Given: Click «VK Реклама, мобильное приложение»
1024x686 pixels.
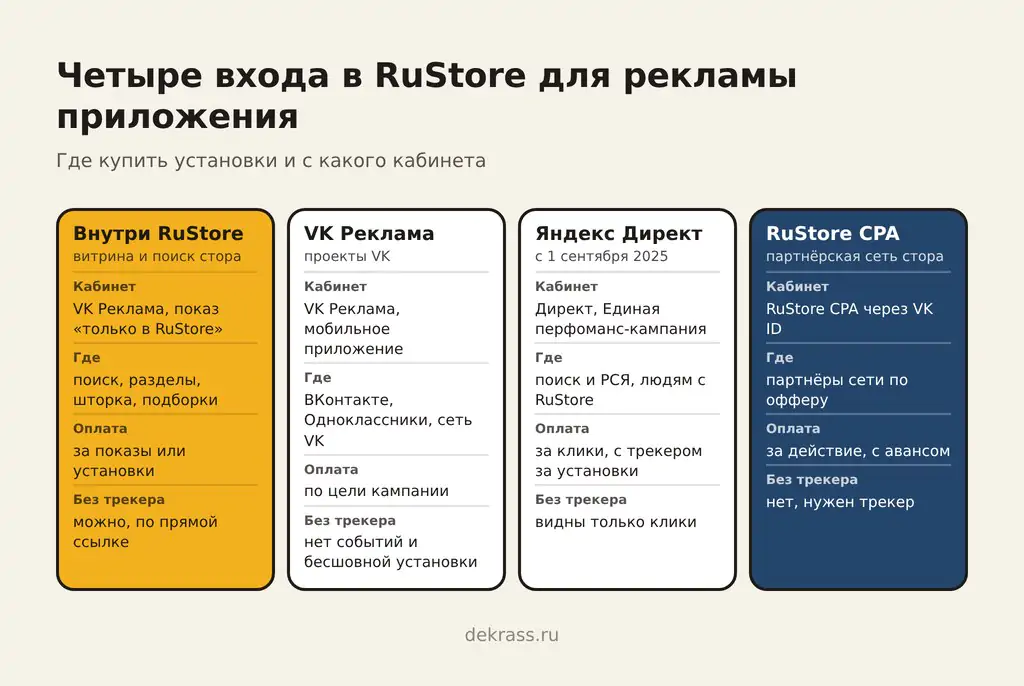Looking at the screenshot, I should click(353, 329).
